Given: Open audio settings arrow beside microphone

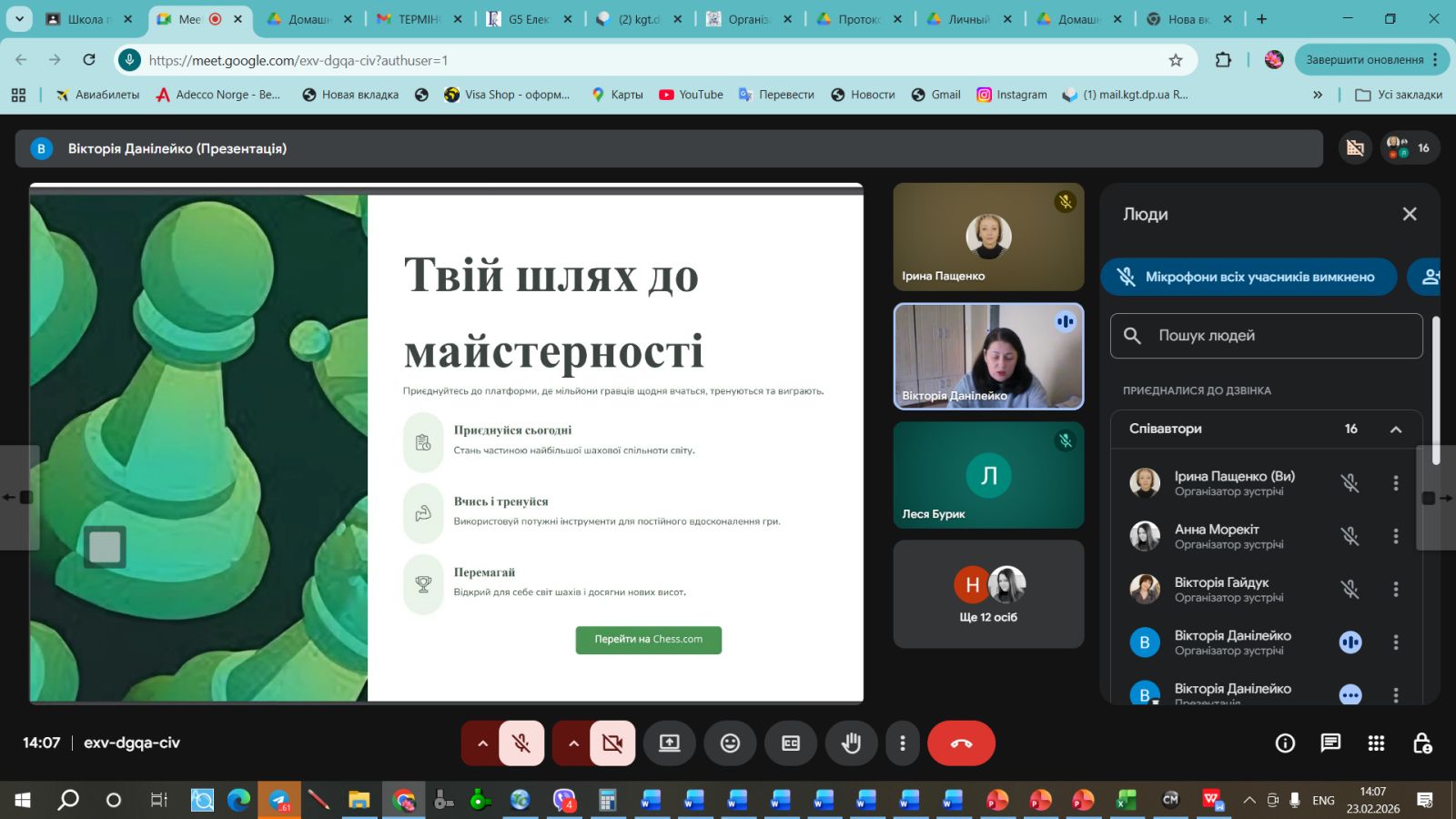Looking at the screenshot, I should [x=482, y=743].
